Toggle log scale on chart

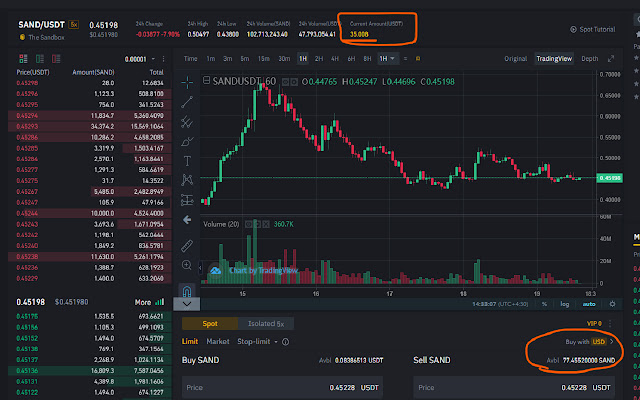pyautogui.click(x=564, y=304)
